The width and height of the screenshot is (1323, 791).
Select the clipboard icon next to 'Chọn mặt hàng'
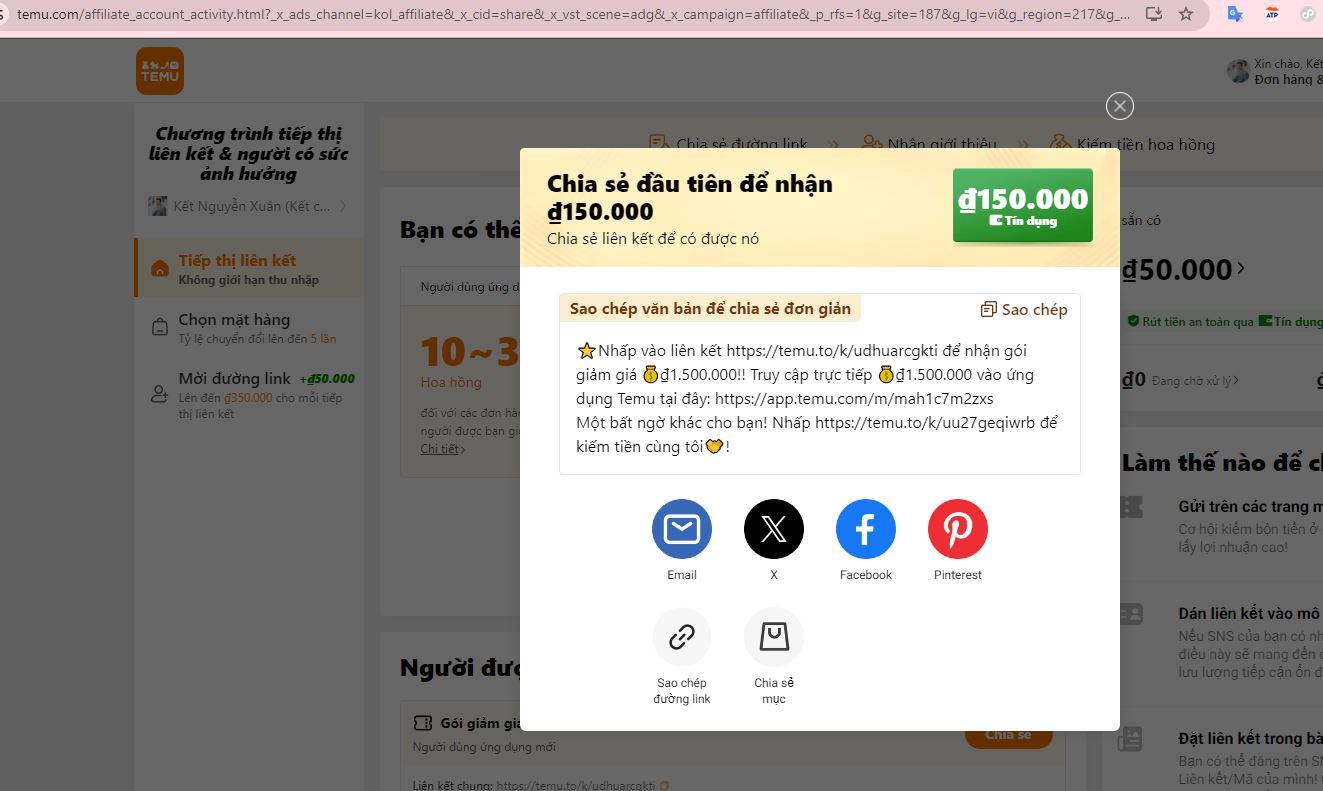coord(160,325)
